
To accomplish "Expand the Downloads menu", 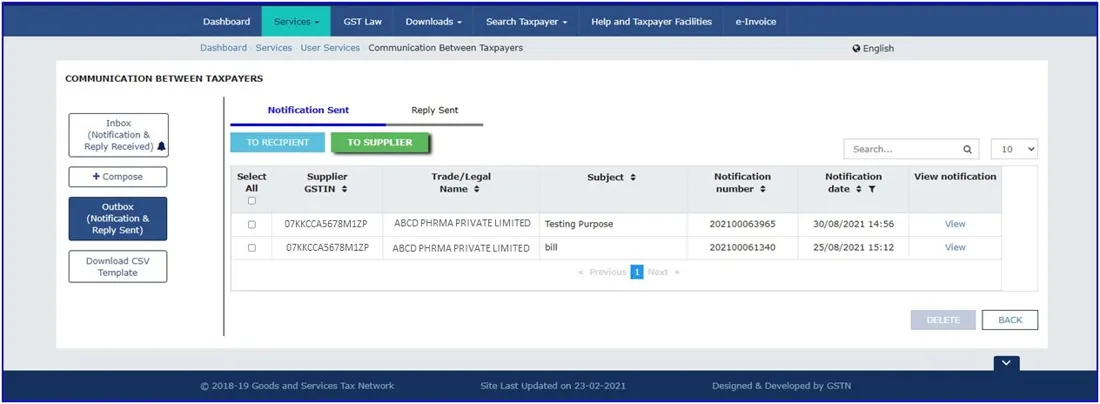I will click(x=434, y=22).
